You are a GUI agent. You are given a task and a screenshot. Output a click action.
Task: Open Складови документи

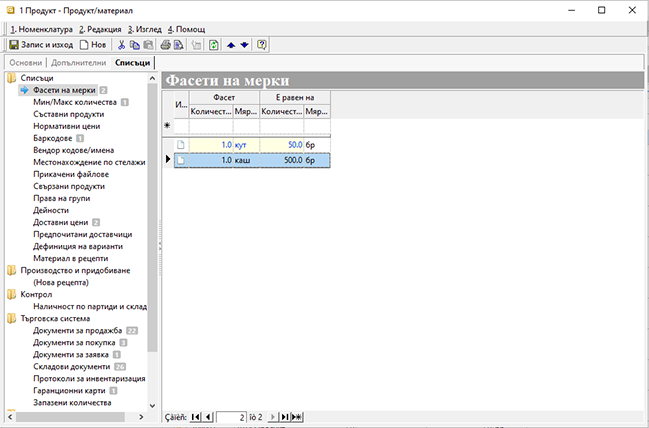[72, 366]
